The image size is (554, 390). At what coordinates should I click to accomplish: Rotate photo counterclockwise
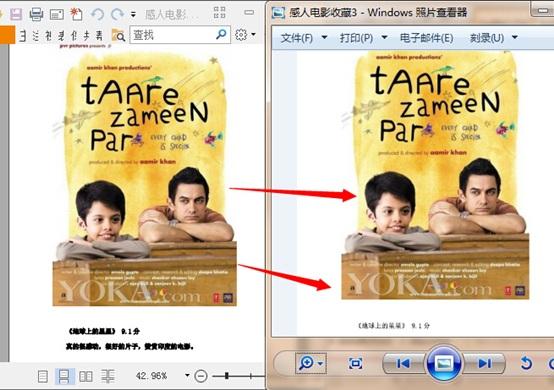[x=526, y=363]
